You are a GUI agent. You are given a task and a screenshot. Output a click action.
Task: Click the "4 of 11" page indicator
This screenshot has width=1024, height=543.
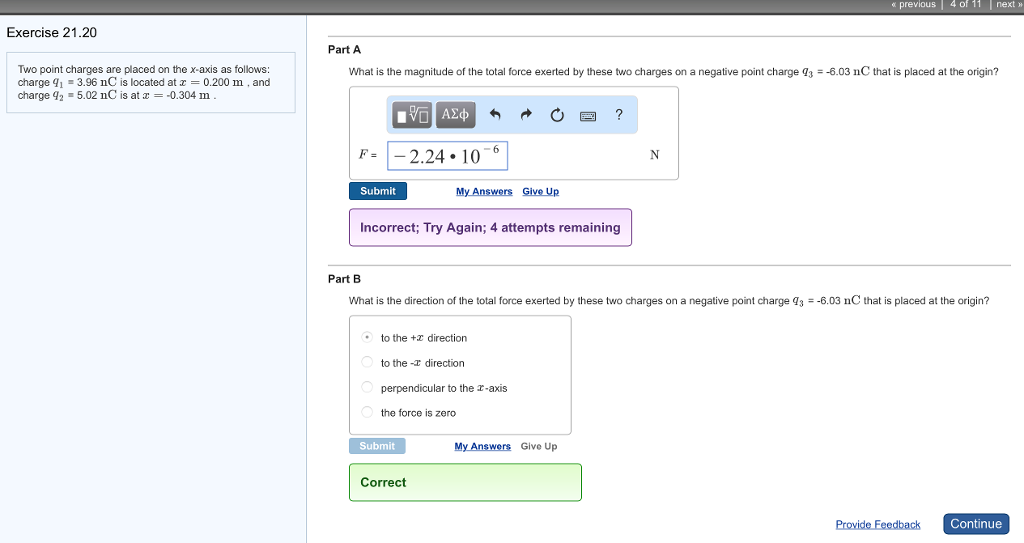coord(965,5)
